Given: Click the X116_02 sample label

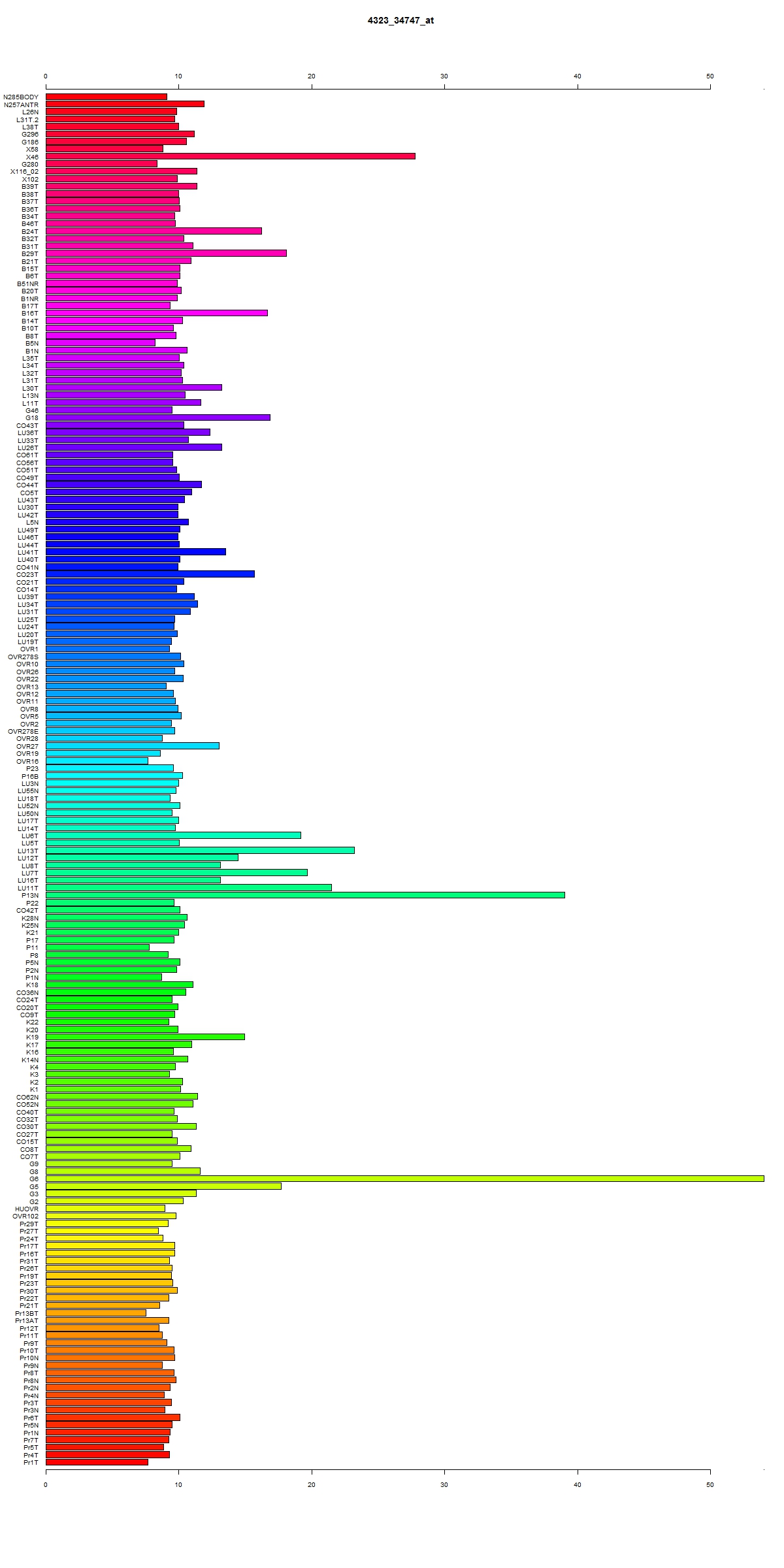Looking at the screenshot, I should point(25,172).
